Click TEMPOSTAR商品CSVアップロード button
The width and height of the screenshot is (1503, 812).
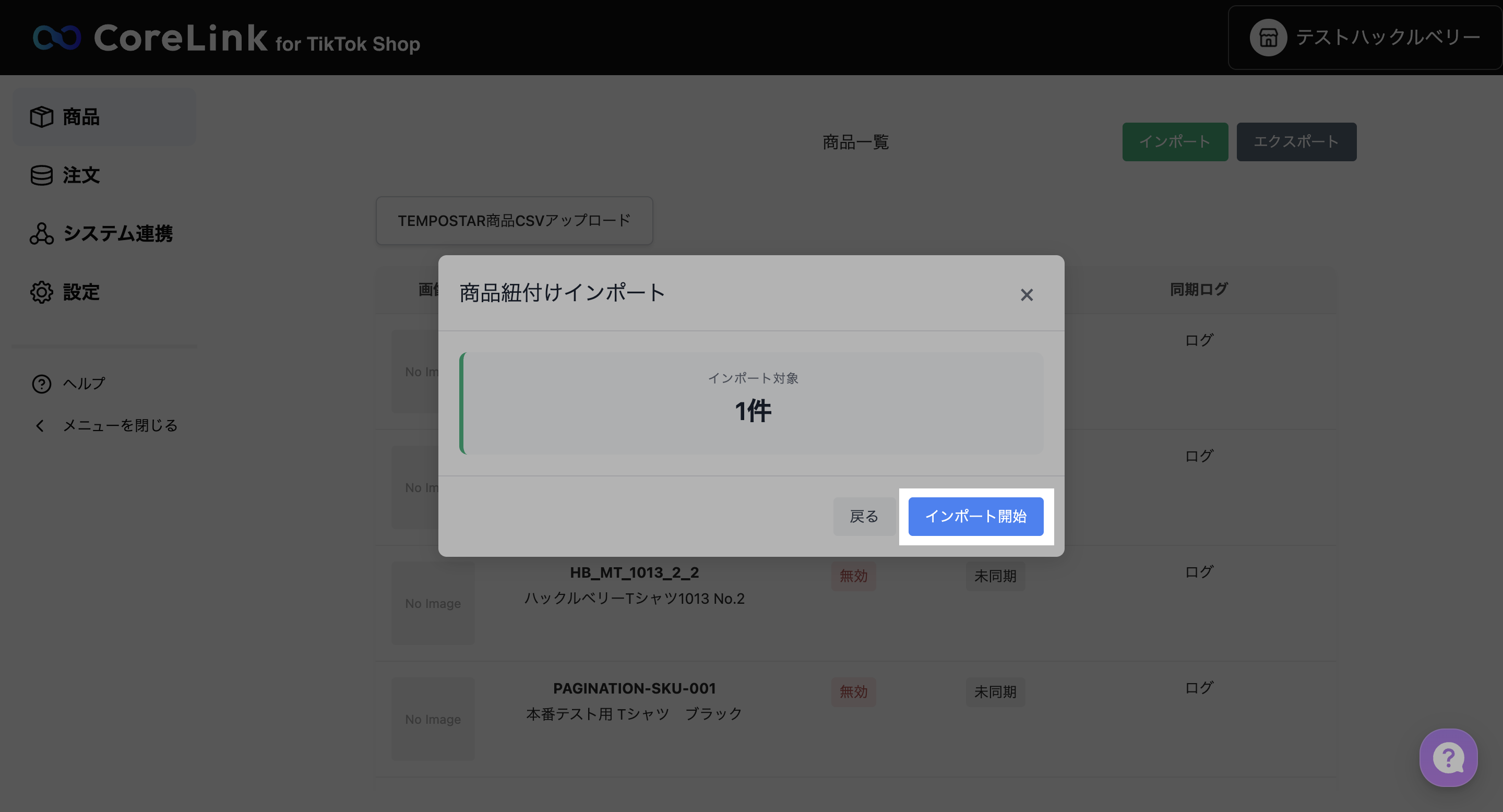(514, 221)
